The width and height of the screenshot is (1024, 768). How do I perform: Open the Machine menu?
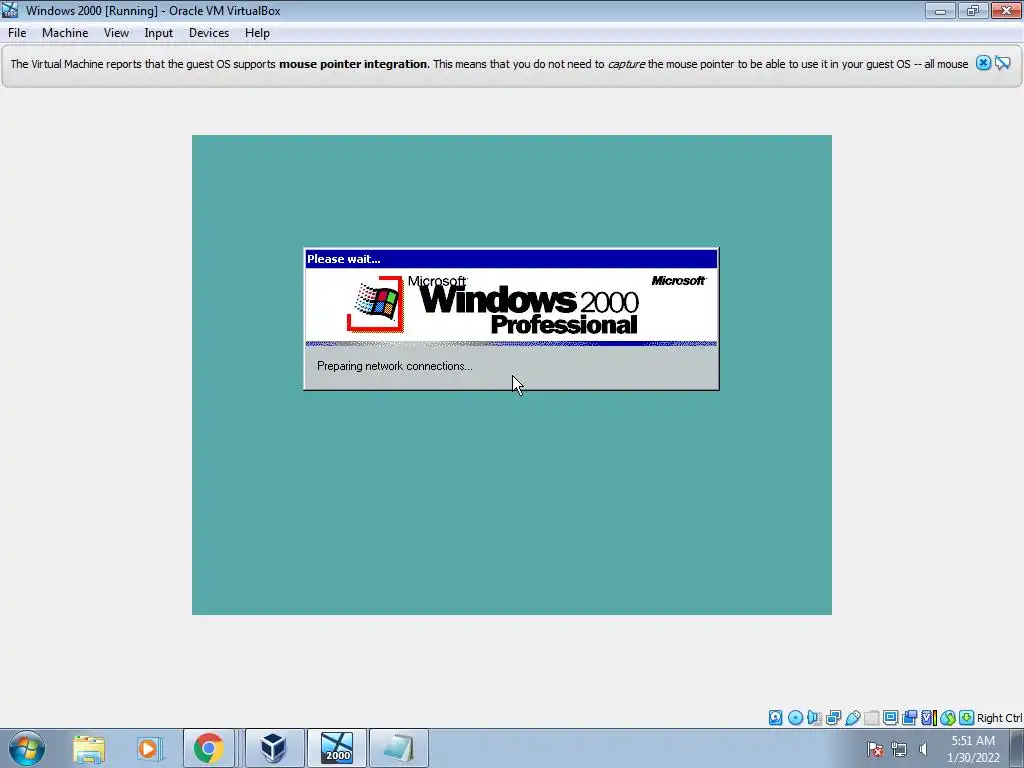point(65,33)
